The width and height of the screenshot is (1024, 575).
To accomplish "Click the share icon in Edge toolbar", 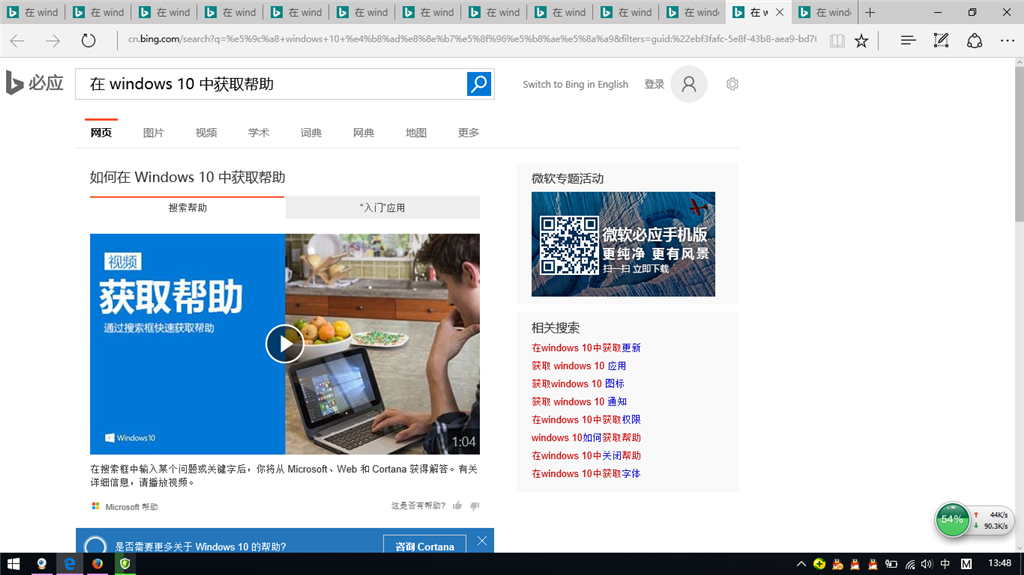I will pos(974,41).
